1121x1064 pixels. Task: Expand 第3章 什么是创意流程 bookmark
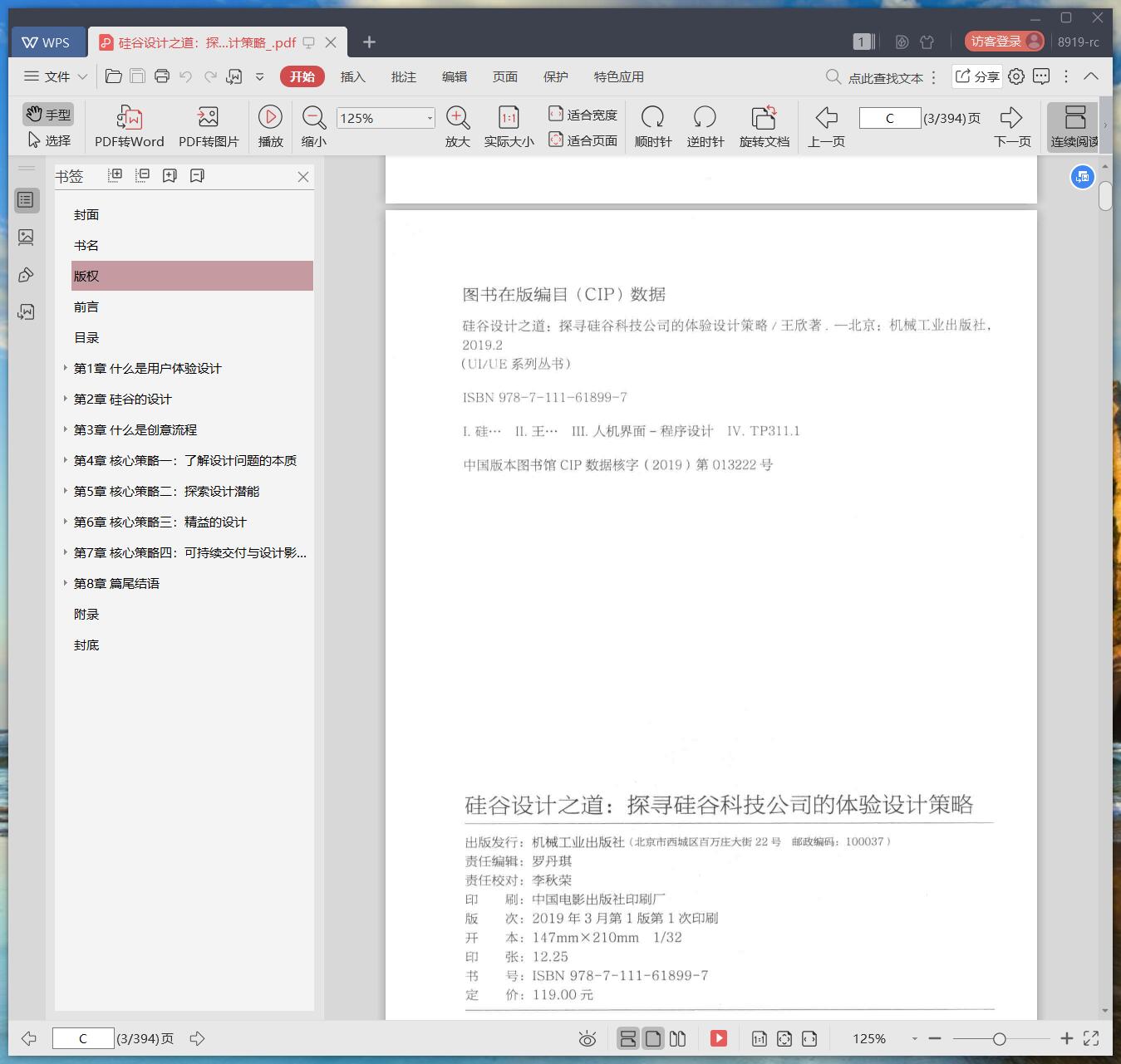(x=65, y=429)
